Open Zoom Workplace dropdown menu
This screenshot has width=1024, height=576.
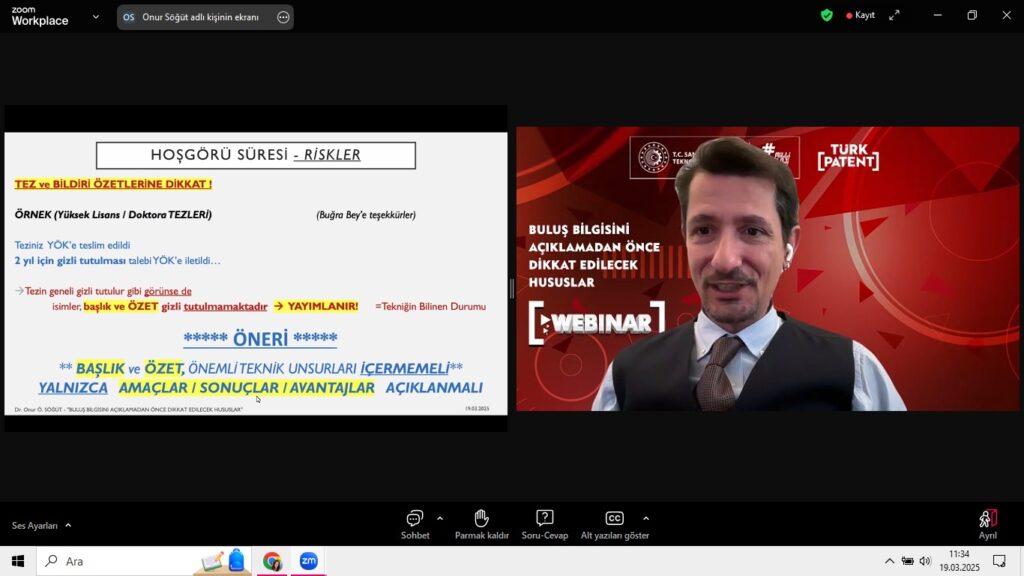click(x=96, y=17)
